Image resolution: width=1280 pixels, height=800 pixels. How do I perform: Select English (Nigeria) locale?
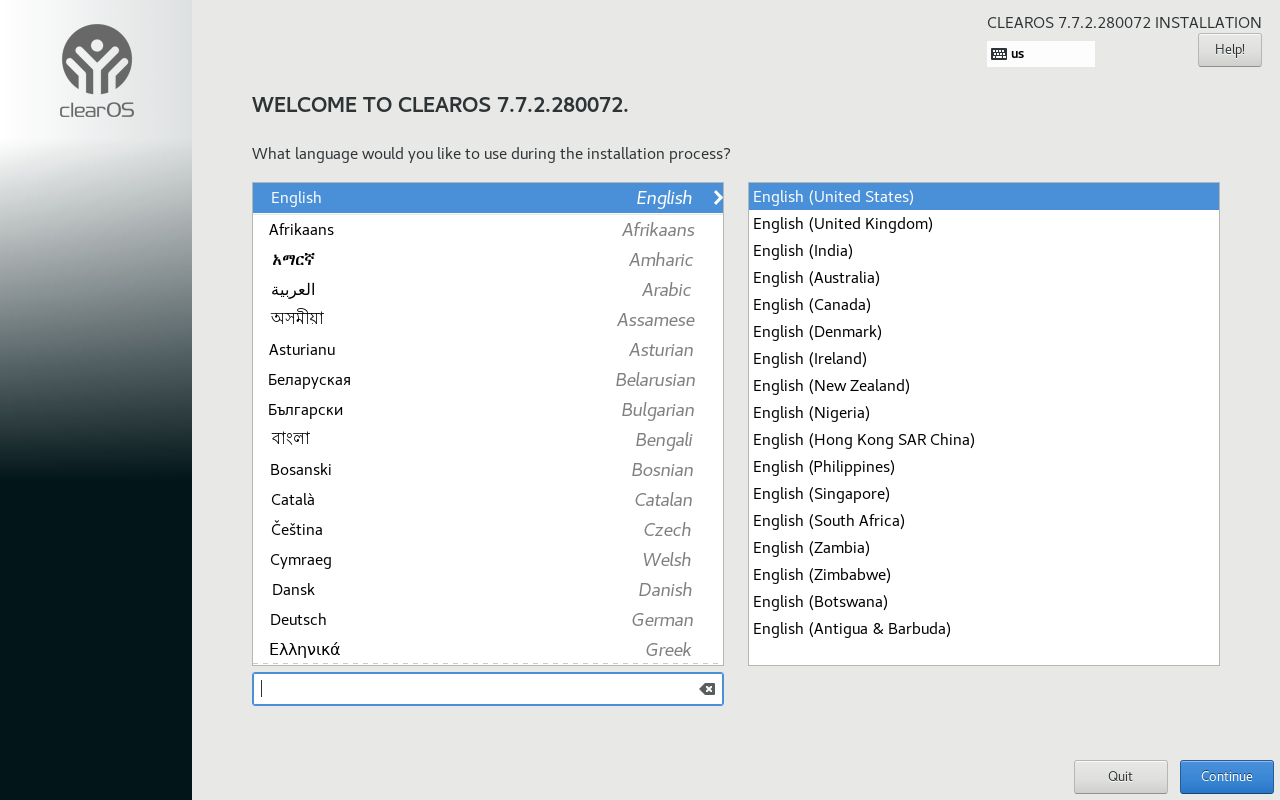[984, 413]
